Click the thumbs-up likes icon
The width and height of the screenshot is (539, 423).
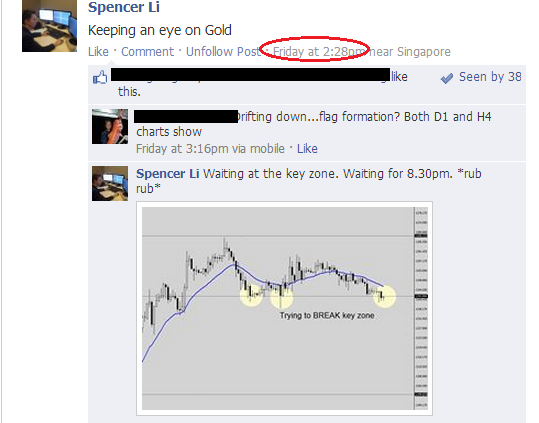pyautogui.click(x=100, y=77)
